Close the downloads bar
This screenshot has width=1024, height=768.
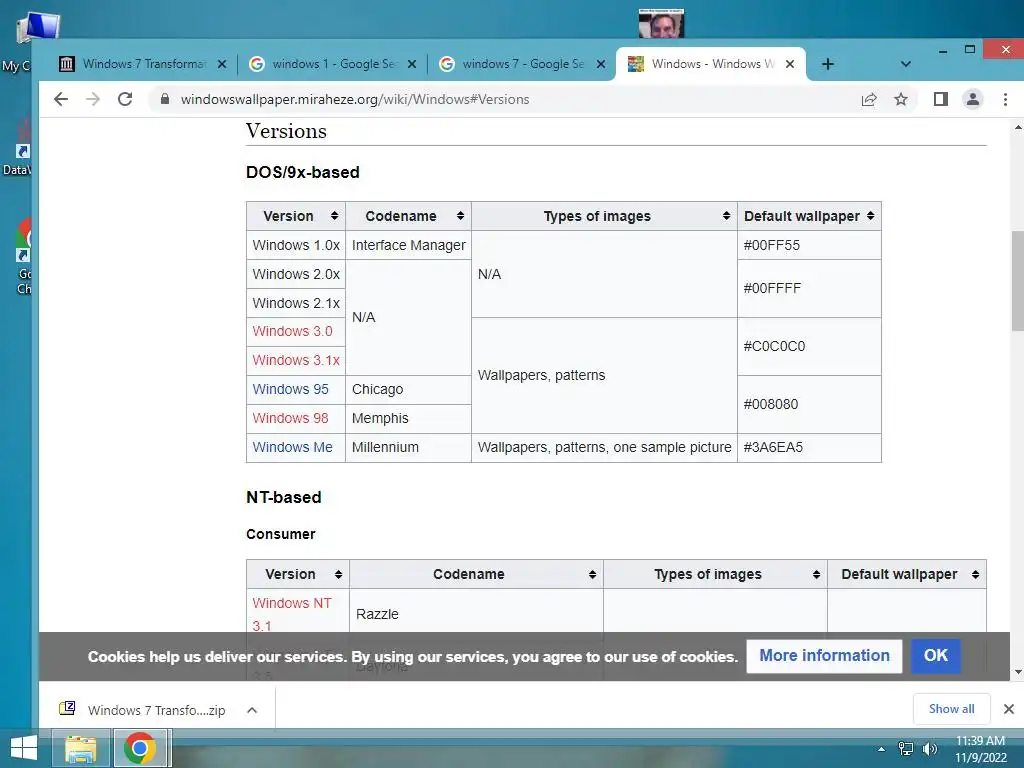(1008, 709)
